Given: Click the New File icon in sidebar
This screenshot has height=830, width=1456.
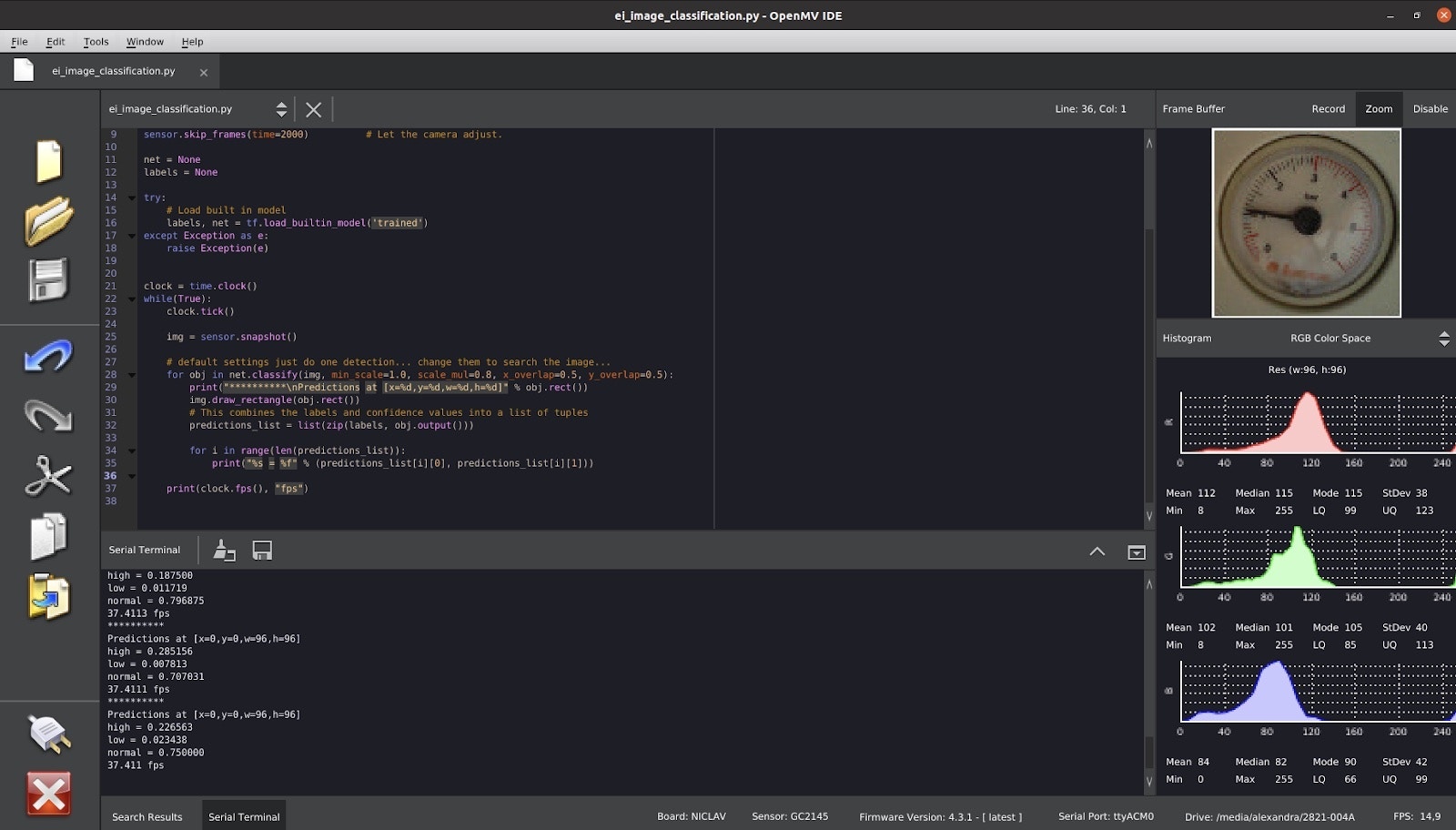Looking at the screenshot, I should point(48,162).
